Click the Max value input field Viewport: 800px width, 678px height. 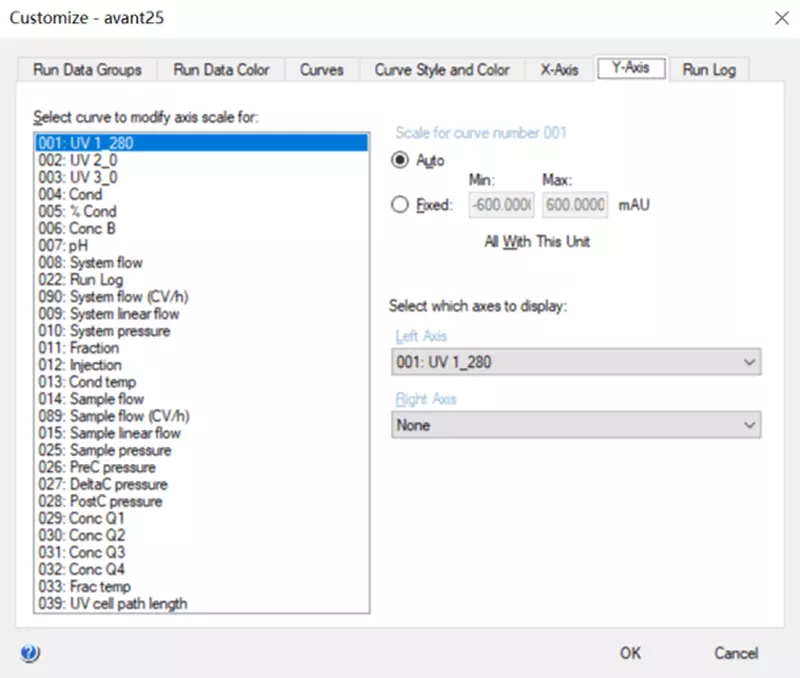574,205
